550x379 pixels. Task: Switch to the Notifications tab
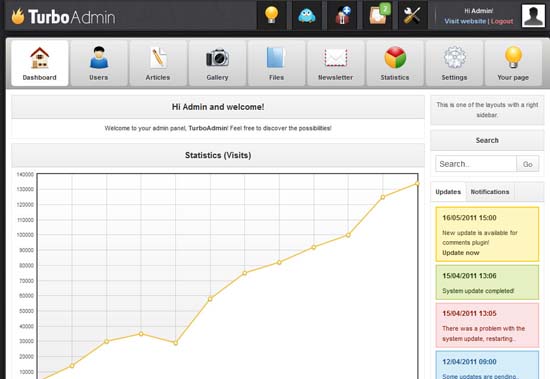click(490, 192)
